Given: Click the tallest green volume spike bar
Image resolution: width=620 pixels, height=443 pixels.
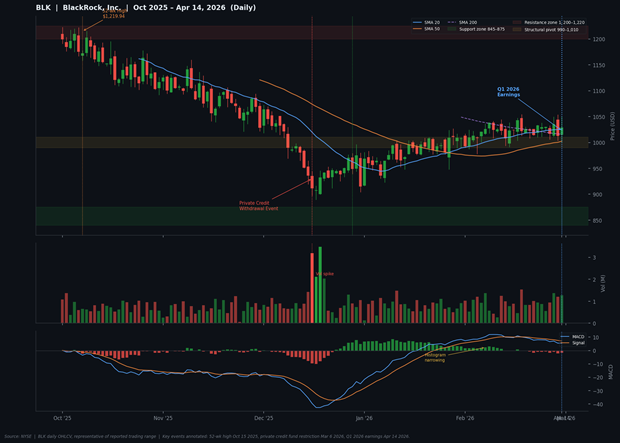Looking at the screenshot, I should 320,285.
